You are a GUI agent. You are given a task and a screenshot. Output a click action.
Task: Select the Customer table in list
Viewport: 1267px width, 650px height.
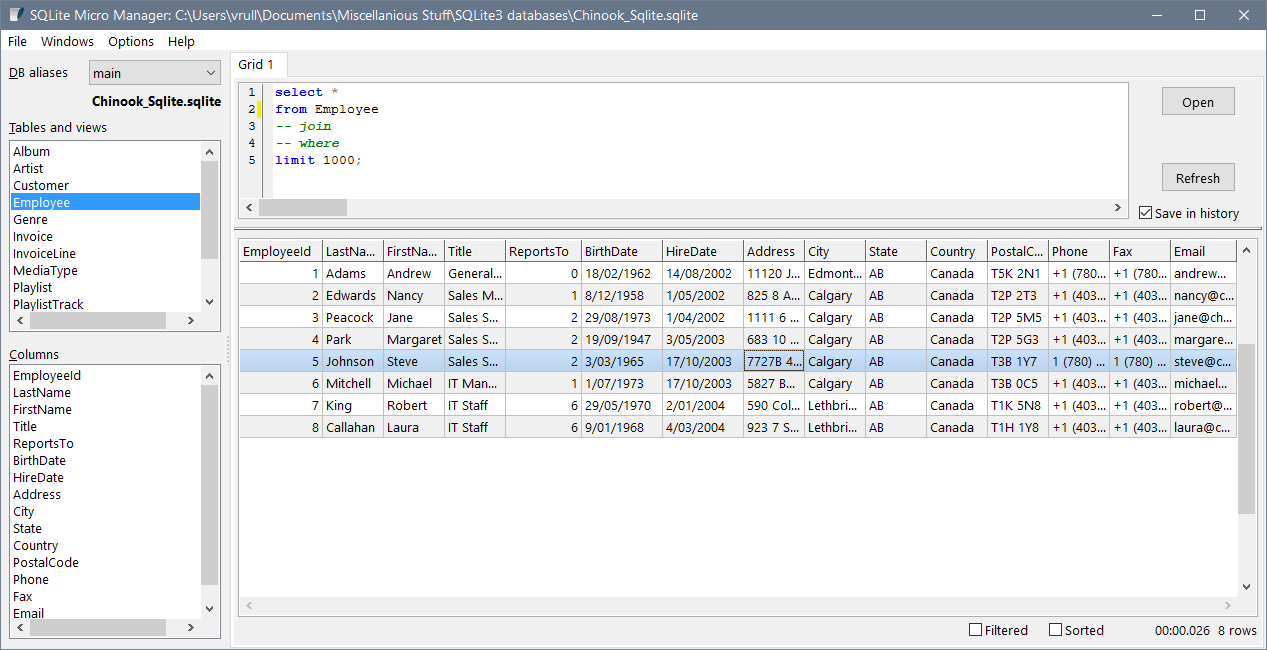pyautogui.click(x=41, y=186)
